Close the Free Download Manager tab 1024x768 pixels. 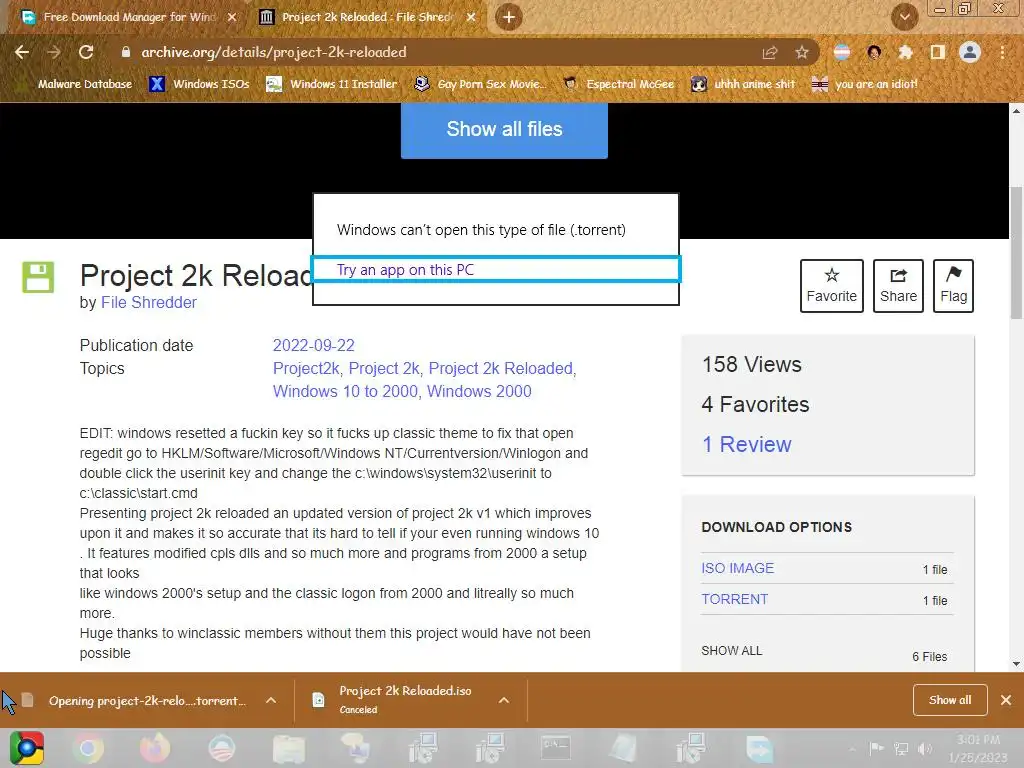click(232, 17)
